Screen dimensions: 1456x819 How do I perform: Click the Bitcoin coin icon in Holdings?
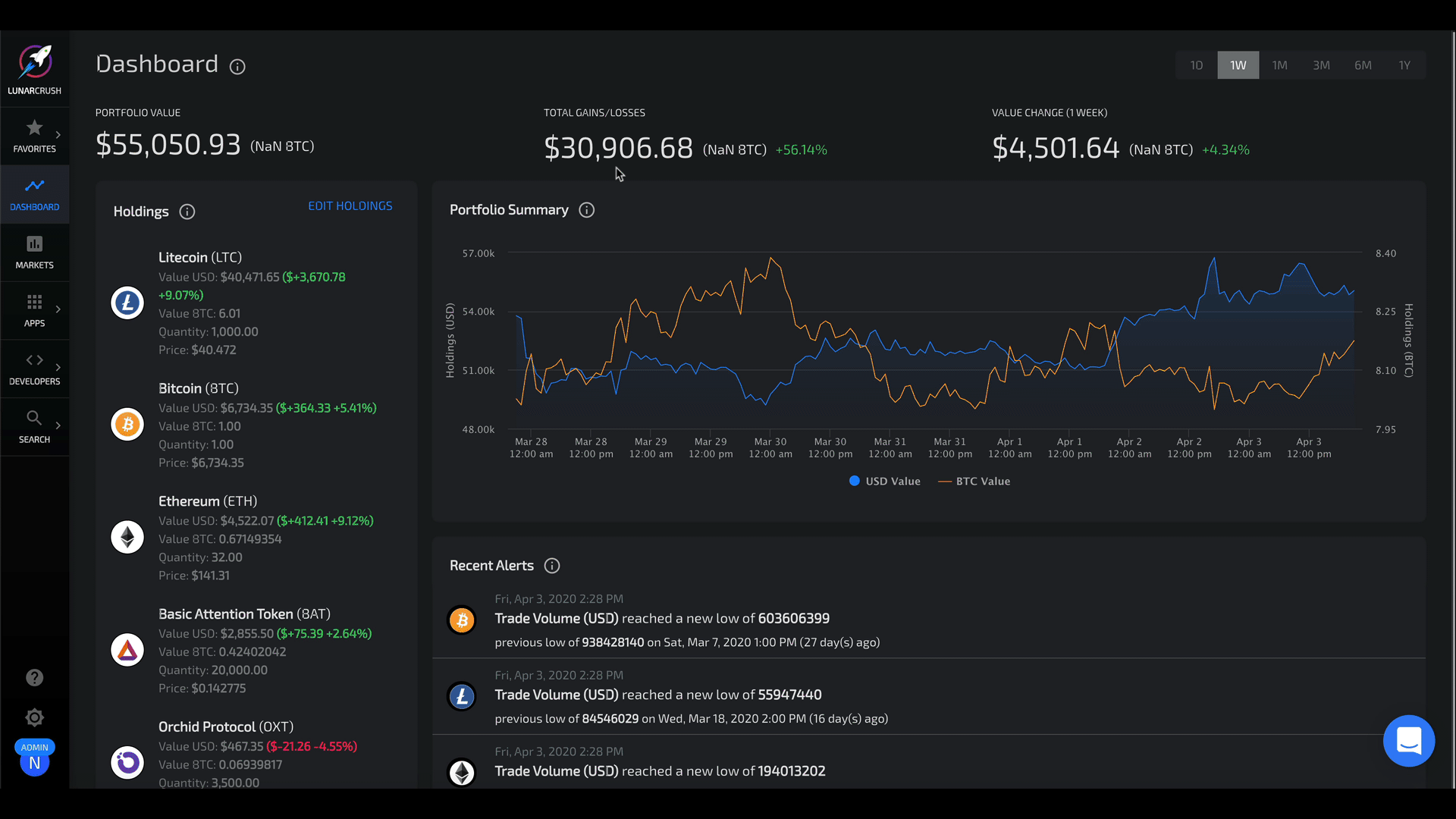point(127,424)
